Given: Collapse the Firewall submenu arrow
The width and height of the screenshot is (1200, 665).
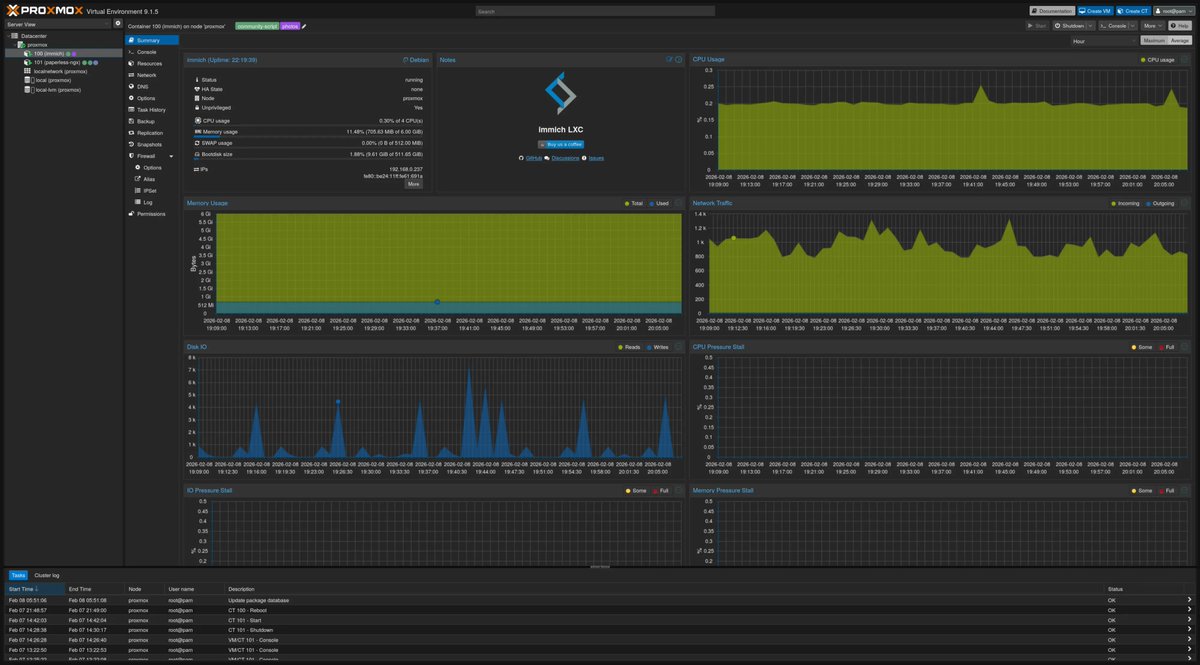Looking at the screenshot, I should (172, 156).
